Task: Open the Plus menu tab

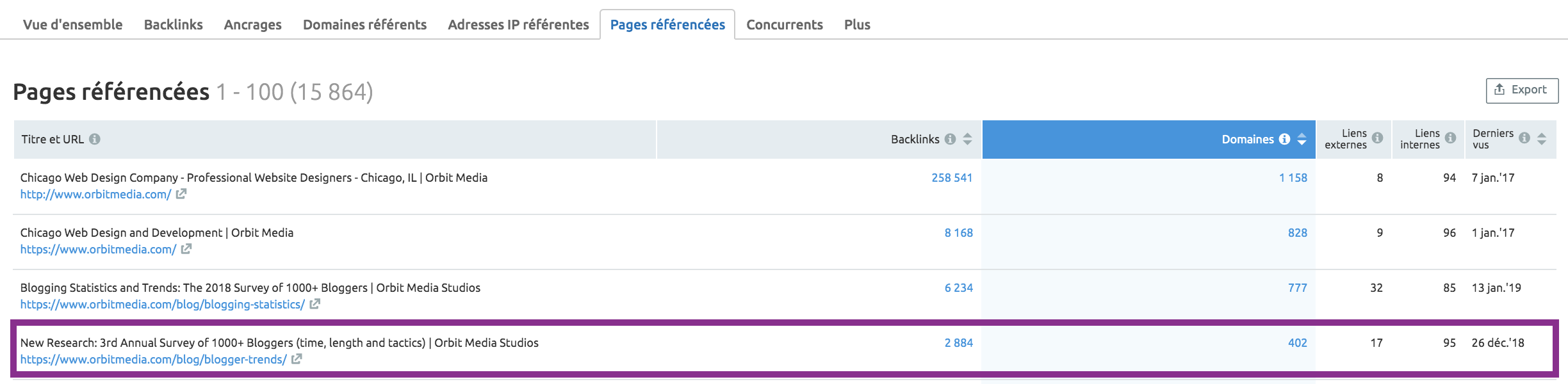Action: coord(857,24)
